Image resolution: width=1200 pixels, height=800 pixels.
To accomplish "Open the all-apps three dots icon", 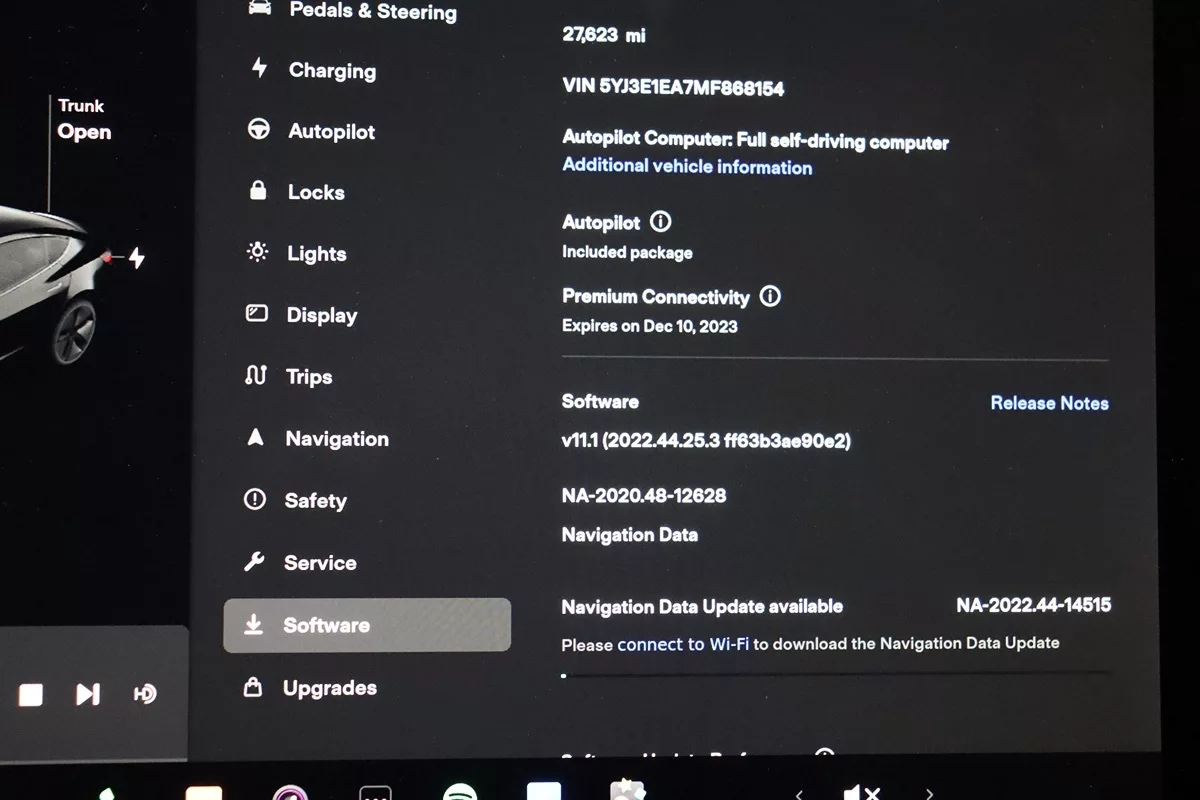I will point(375,793).
